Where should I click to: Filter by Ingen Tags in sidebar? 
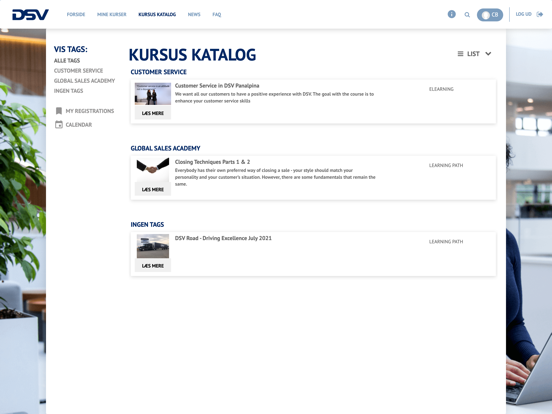(x=69, y=91)
